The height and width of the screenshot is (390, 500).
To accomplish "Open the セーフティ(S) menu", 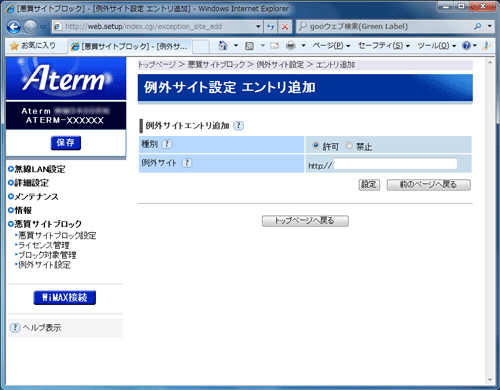I will point(384,46).
